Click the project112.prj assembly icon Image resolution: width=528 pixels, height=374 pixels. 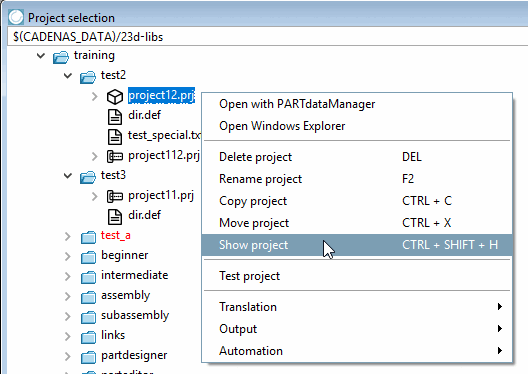pos(115,157)
